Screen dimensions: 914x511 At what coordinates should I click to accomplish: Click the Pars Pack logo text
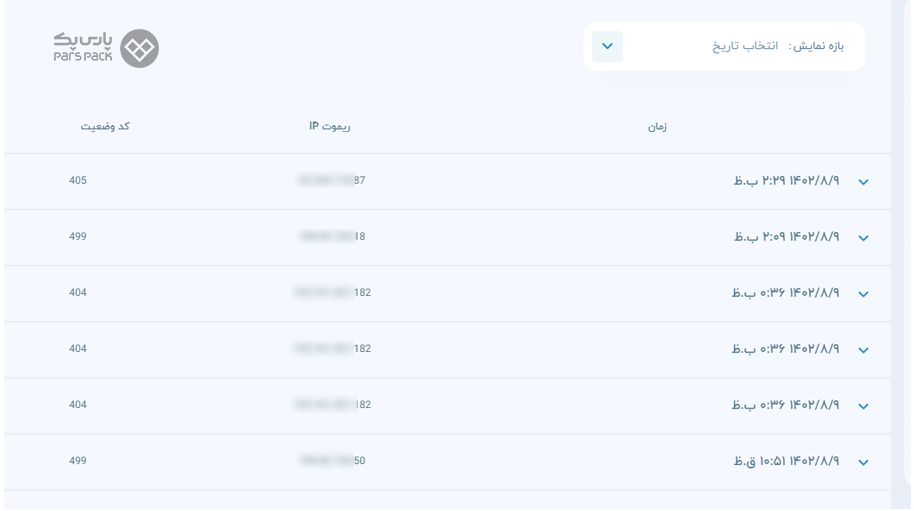pyautogui.click(x=83, y=47)
